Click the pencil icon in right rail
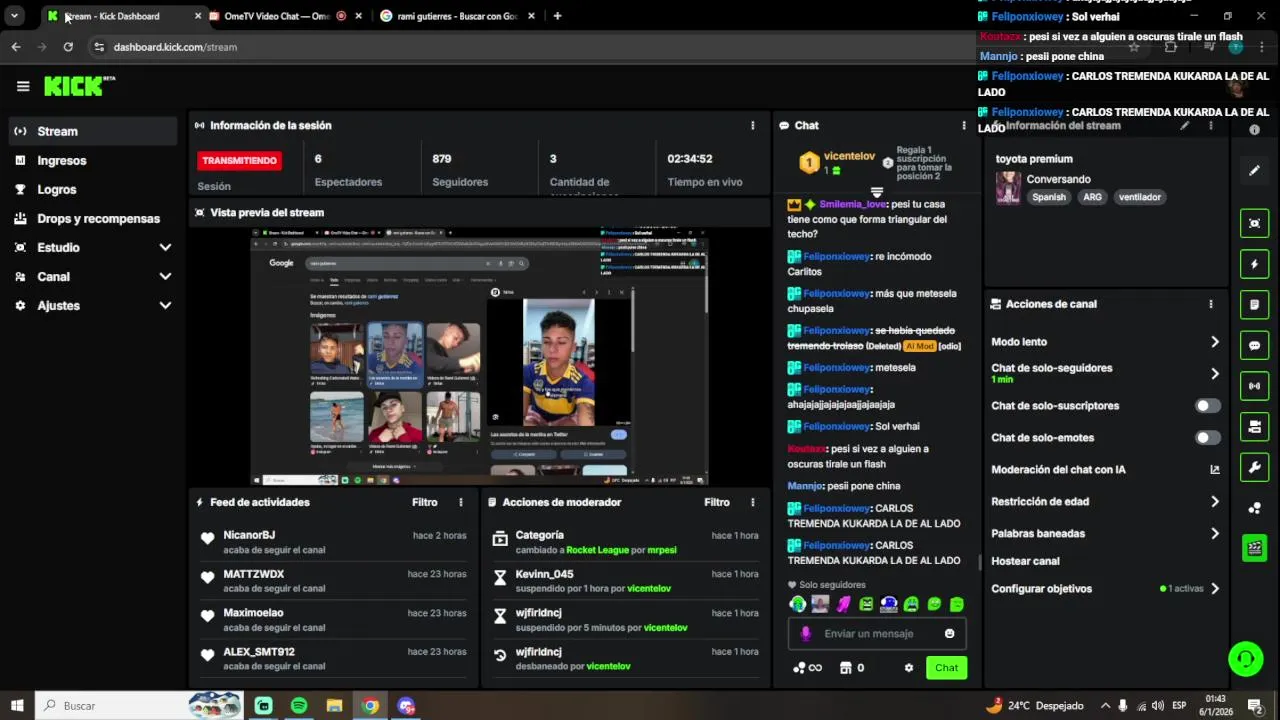This screenshot has width=1280, height=720. [x=1254, y=170]
